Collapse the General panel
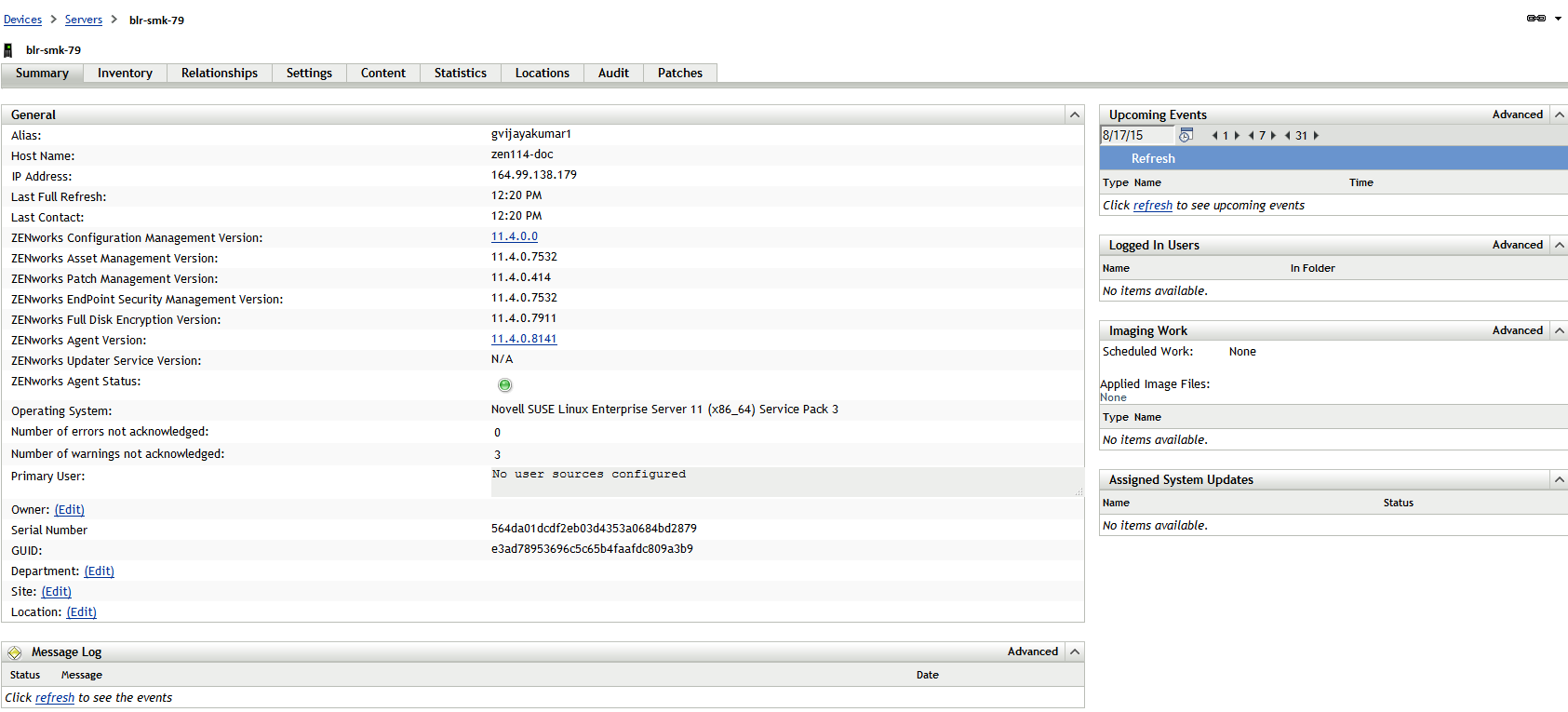This screenshot has height=712, width=1568. [1075, 114]
